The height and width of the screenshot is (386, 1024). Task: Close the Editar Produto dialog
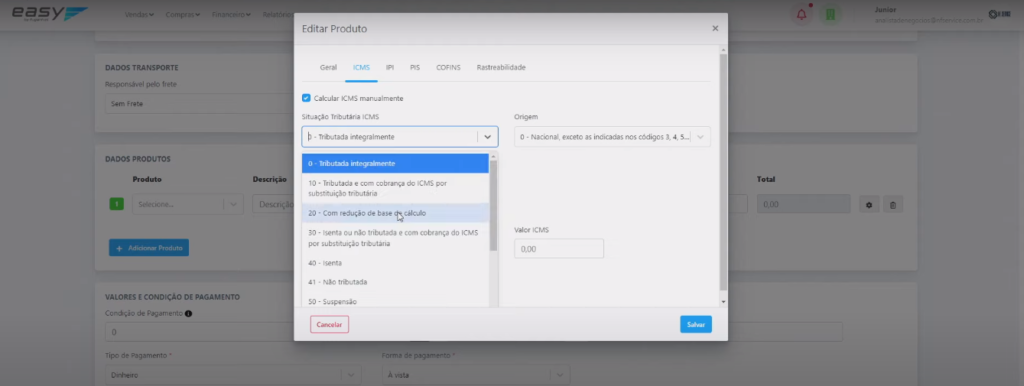pos(715,29)
